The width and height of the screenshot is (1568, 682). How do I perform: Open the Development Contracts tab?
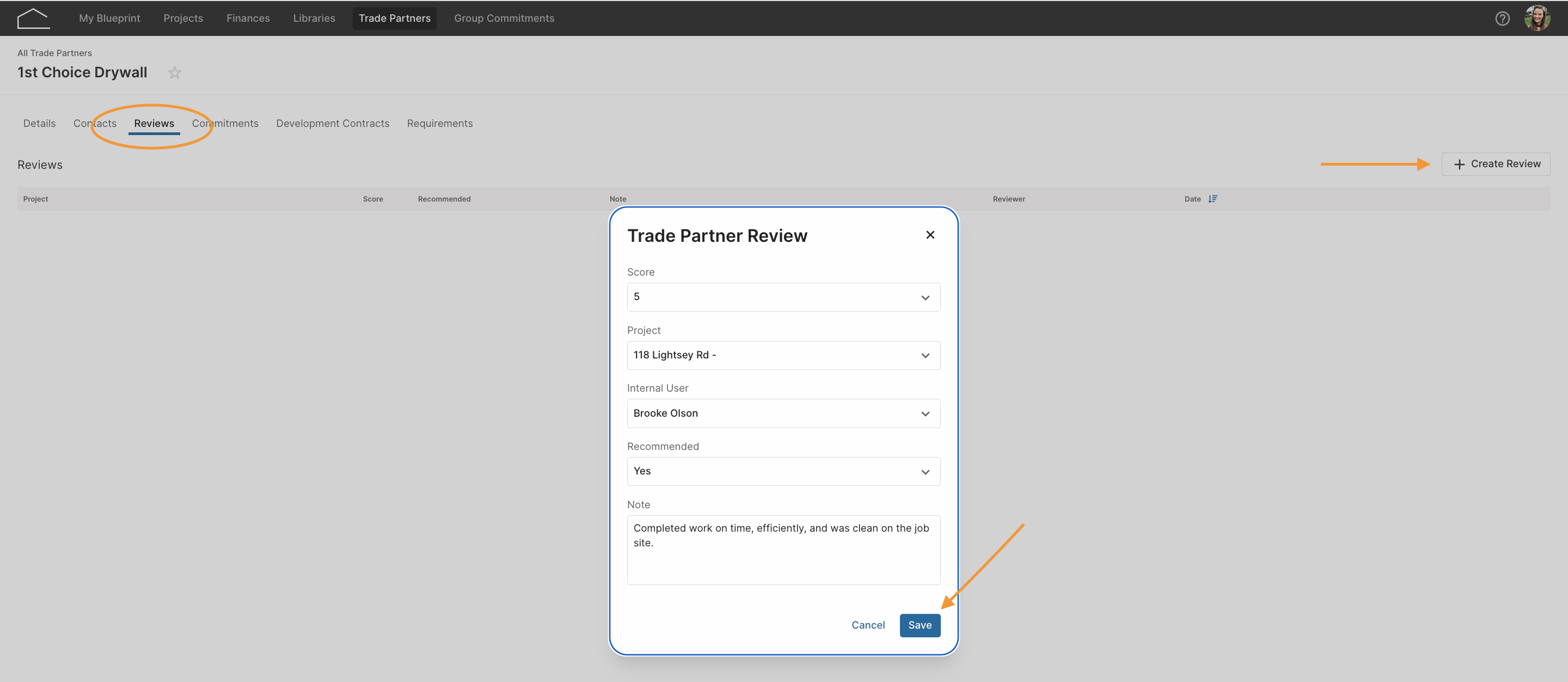(332, 124)
